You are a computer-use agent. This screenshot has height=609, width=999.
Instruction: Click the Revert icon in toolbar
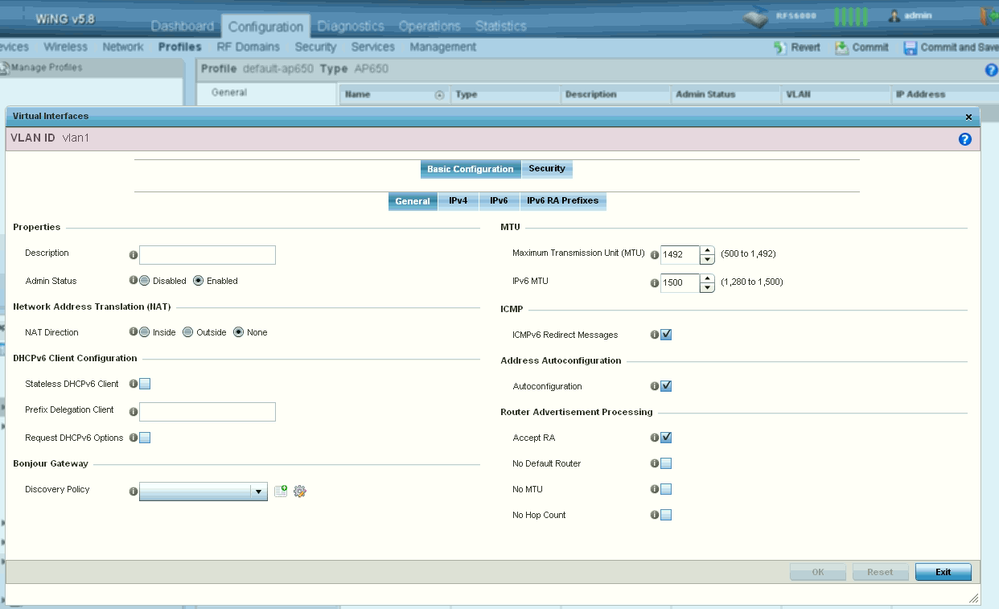tap(781, 47)
